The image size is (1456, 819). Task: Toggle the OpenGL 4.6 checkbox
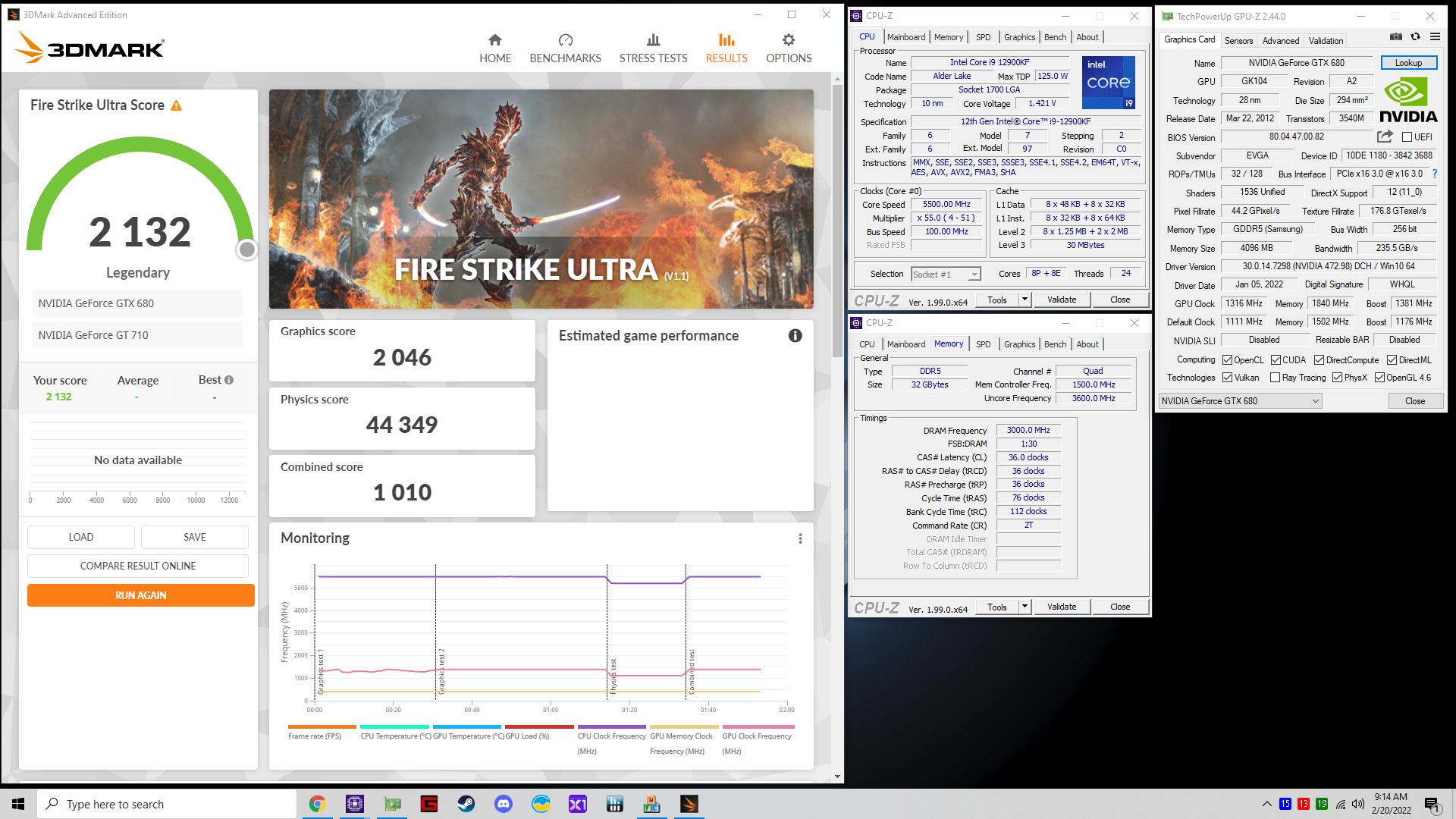1379,378
